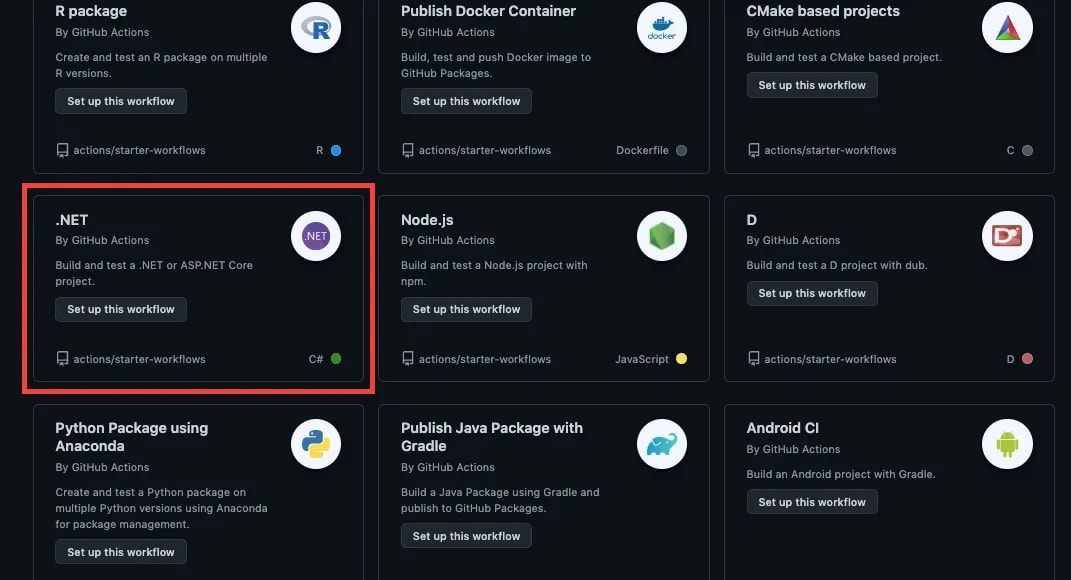Click the yellow JavaScript language color dot
Image resolution: width=1071 pixels, height=580 pixels.
[x=681, y=359]
